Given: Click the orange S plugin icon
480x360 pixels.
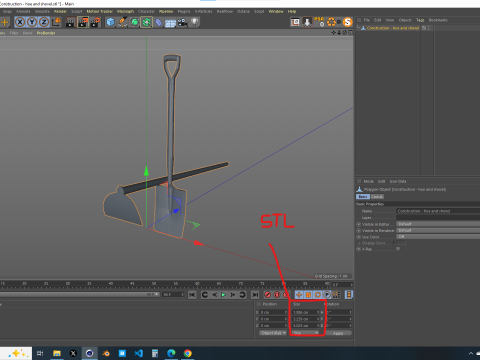Looking at the screenshot, I should (x=347, y=22).
